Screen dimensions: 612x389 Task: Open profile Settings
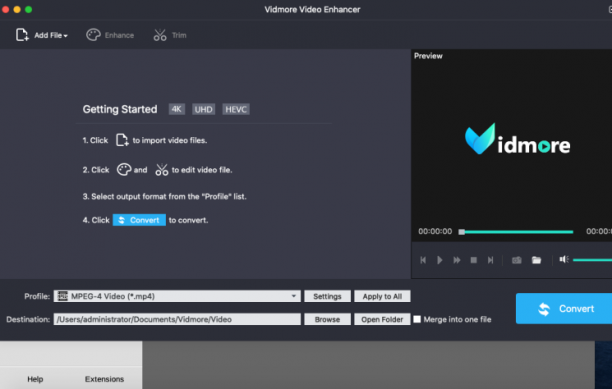[327, 296]
